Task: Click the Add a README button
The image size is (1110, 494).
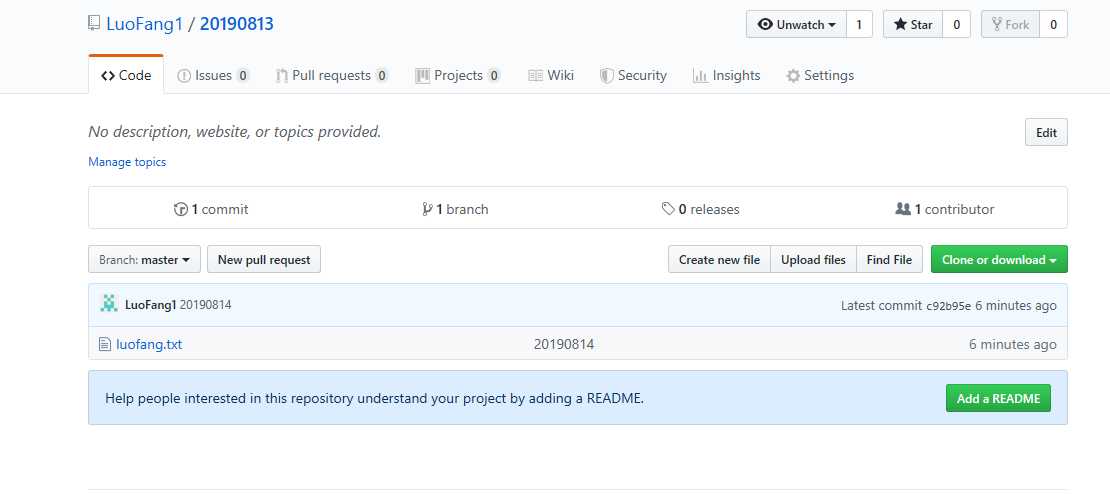Action: 998,398
